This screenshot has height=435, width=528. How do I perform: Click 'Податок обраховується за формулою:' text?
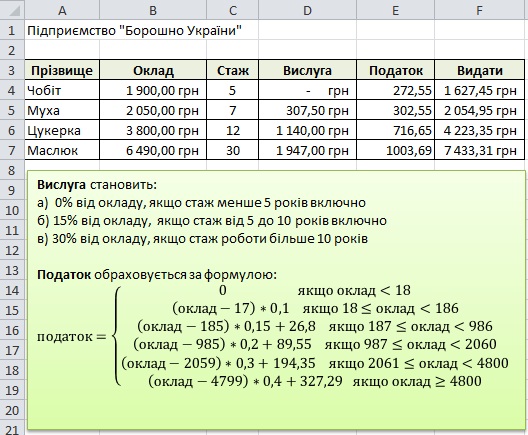(x=157, y=275)
